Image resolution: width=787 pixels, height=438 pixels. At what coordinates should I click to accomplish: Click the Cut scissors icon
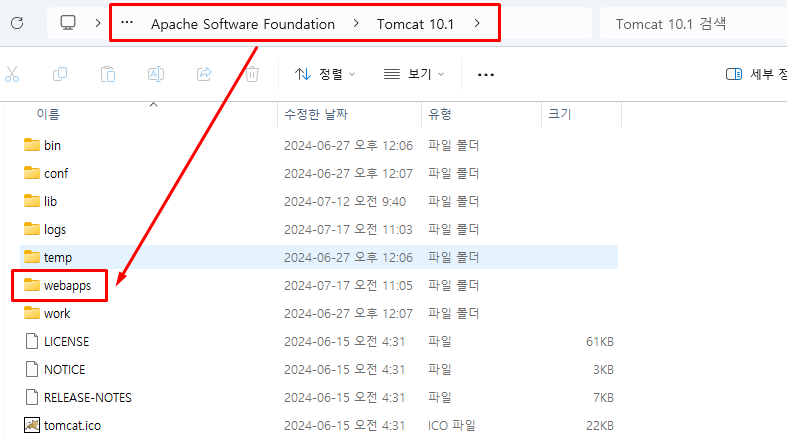point(12,74)
